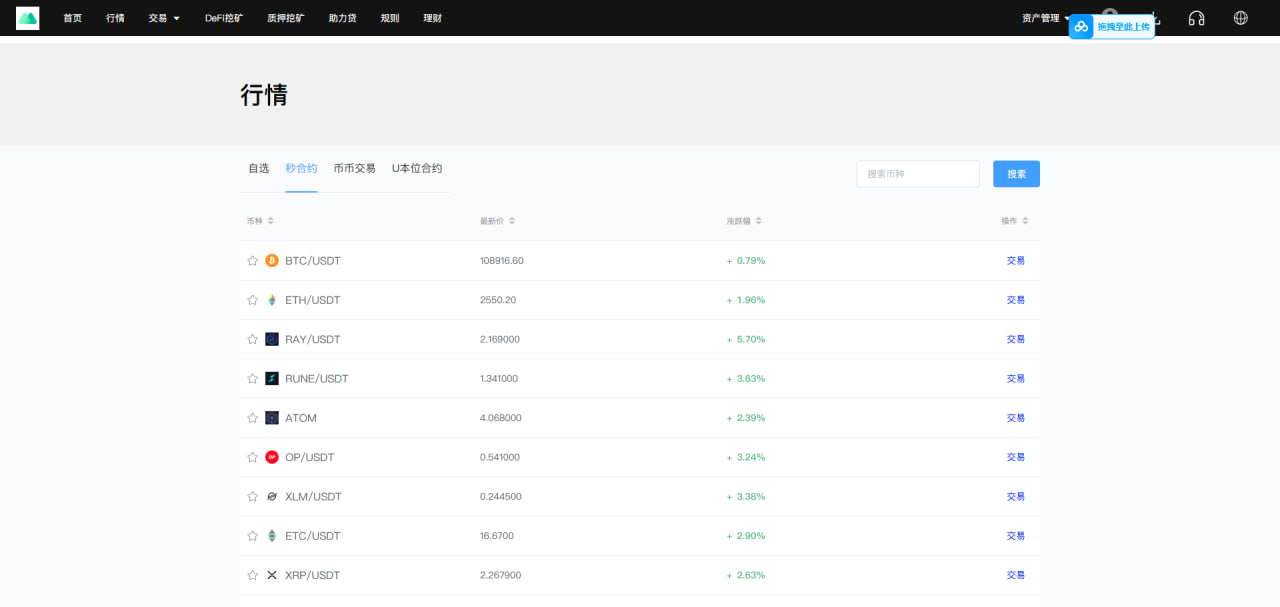Screen dimensions: 1280x607
Task: Open the globe language selector icon
Action: 1241,18
